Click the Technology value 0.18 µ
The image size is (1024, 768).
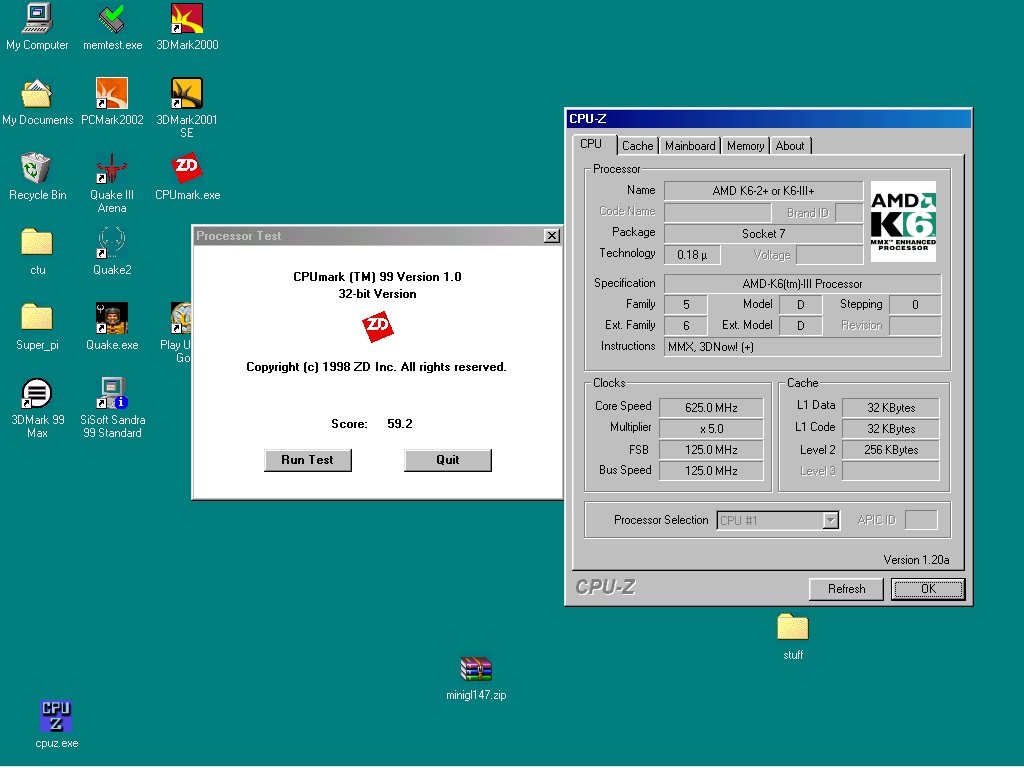click(692, 255)
